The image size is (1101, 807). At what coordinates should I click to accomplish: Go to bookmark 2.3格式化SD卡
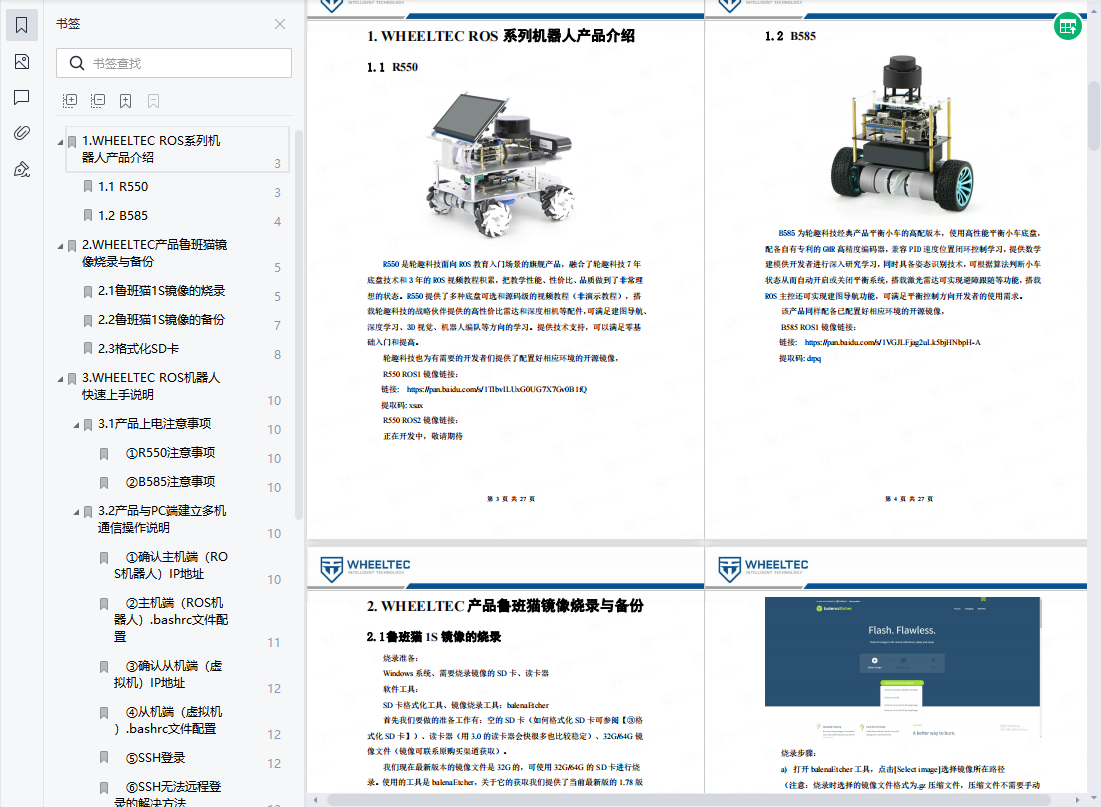click(139, 348)
